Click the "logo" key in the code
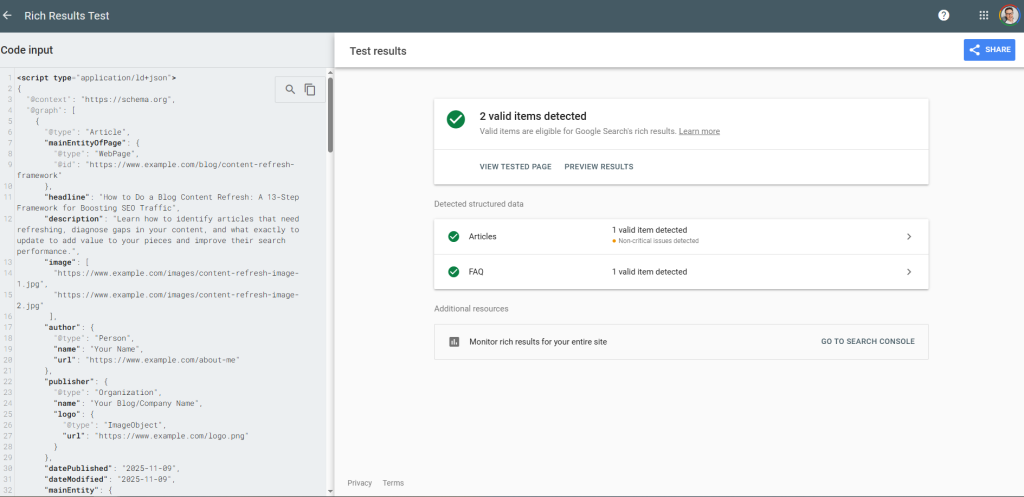This screenshot has width=1024, height=497. point(67,413)
